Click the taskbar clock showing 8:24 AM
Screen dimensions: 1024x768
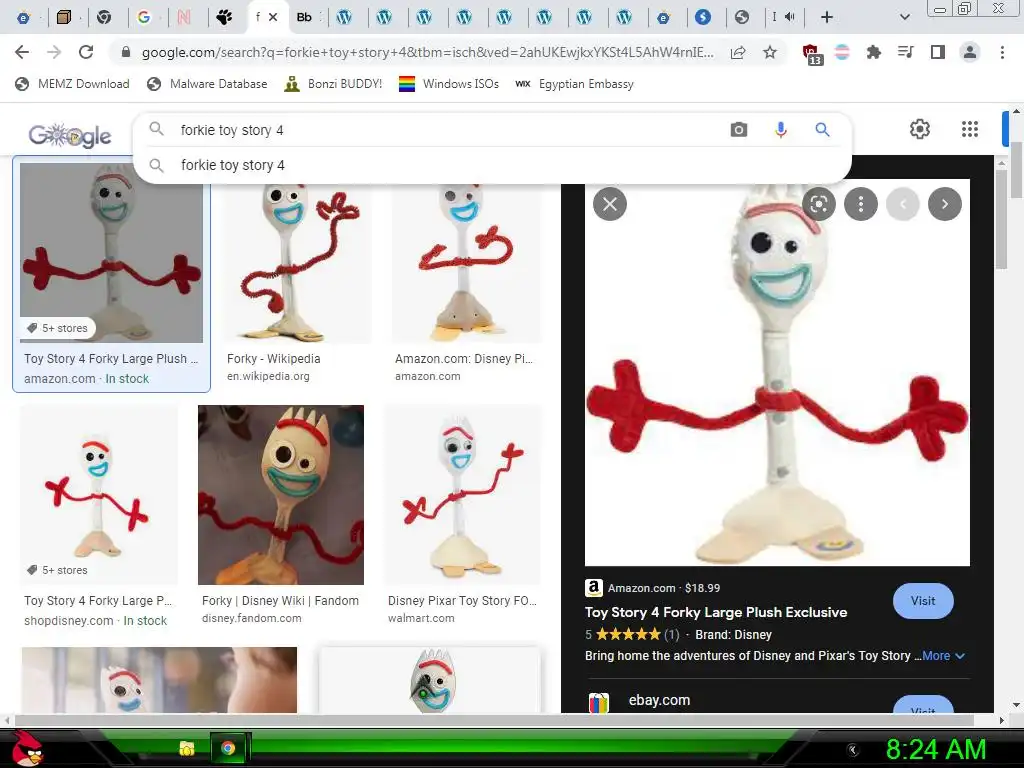[x=936, y=750]
